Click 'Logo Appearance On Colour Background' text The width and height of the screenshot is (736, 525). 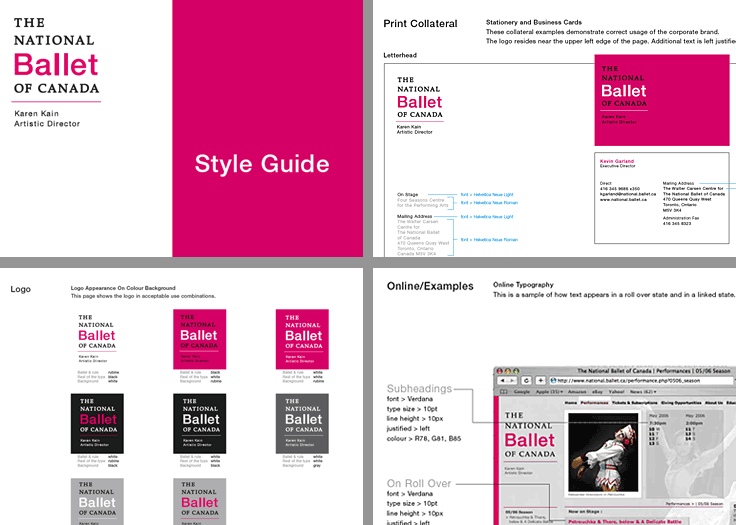coord(123,288)
